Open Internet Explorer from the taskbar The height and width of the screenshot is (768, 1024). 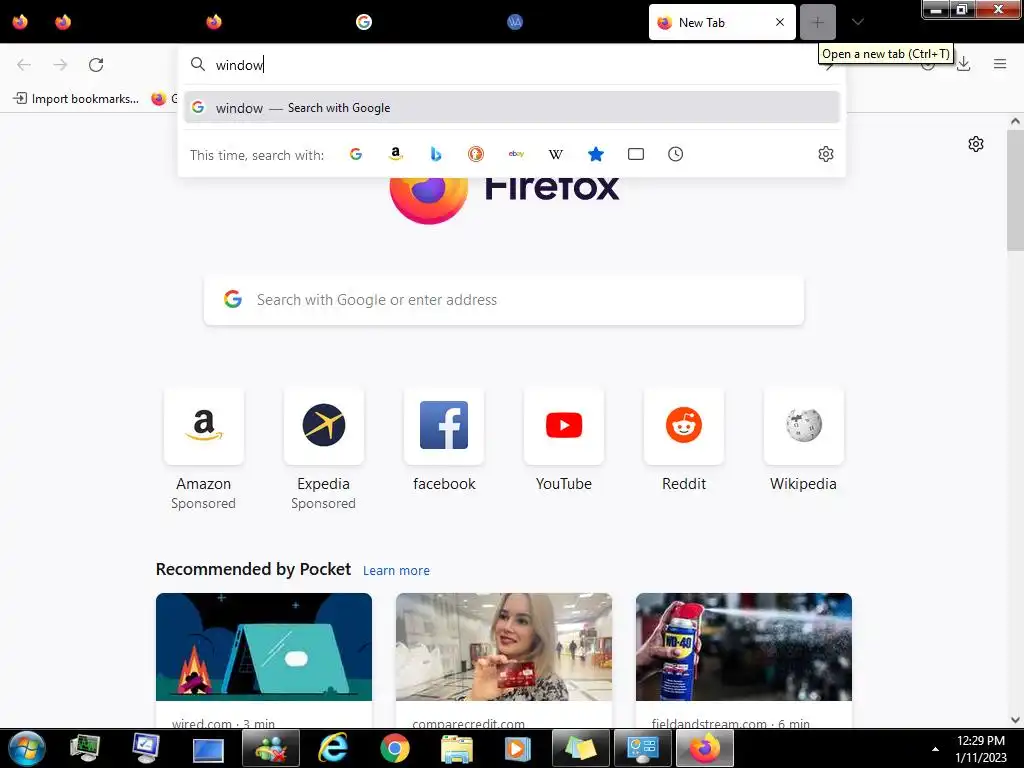coord(333,748)
